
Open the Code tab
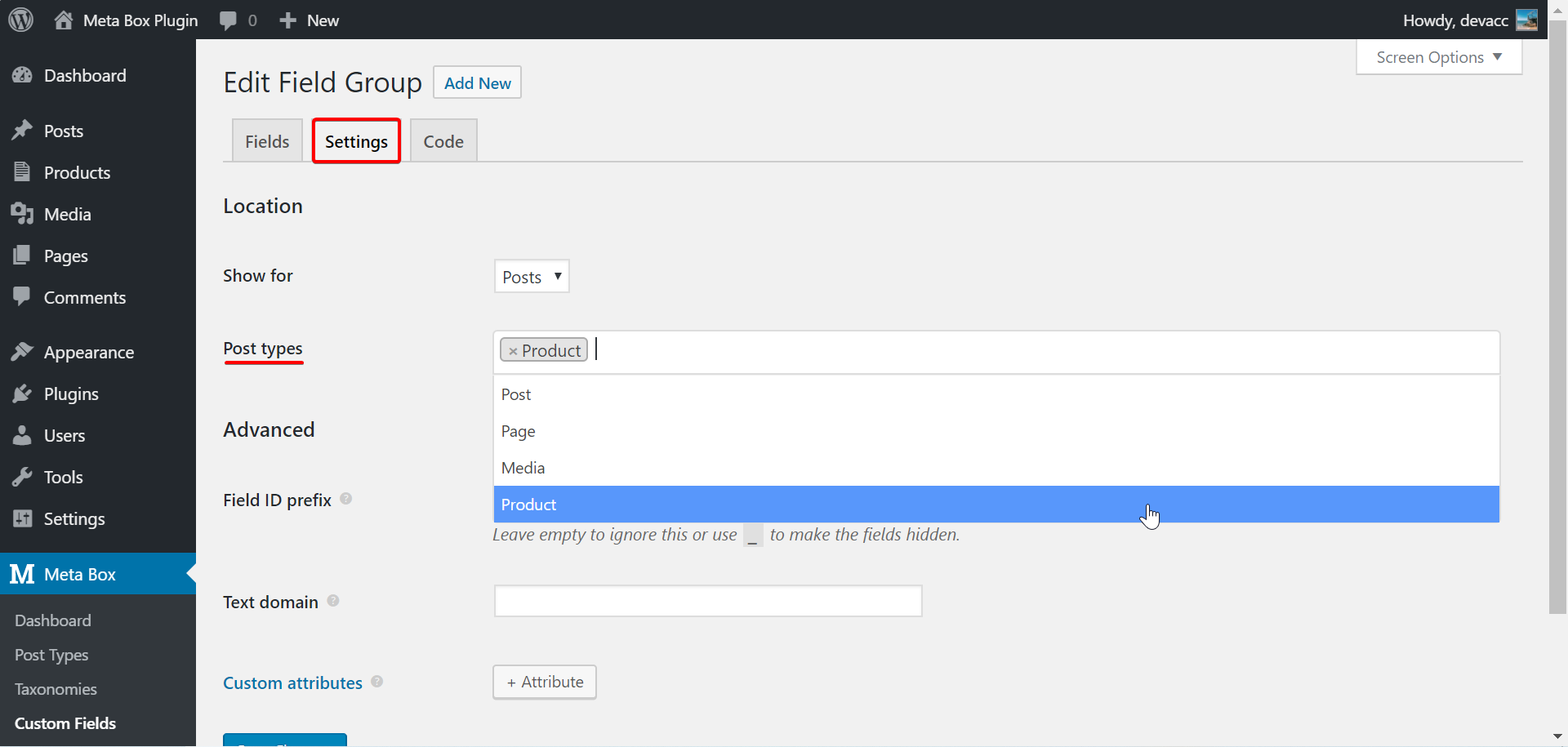(x=443, y=140)
